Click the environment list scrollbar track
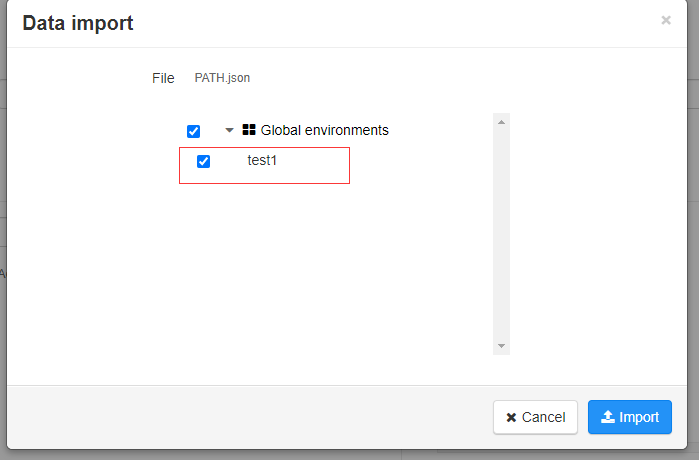 [x=502, y=240]
